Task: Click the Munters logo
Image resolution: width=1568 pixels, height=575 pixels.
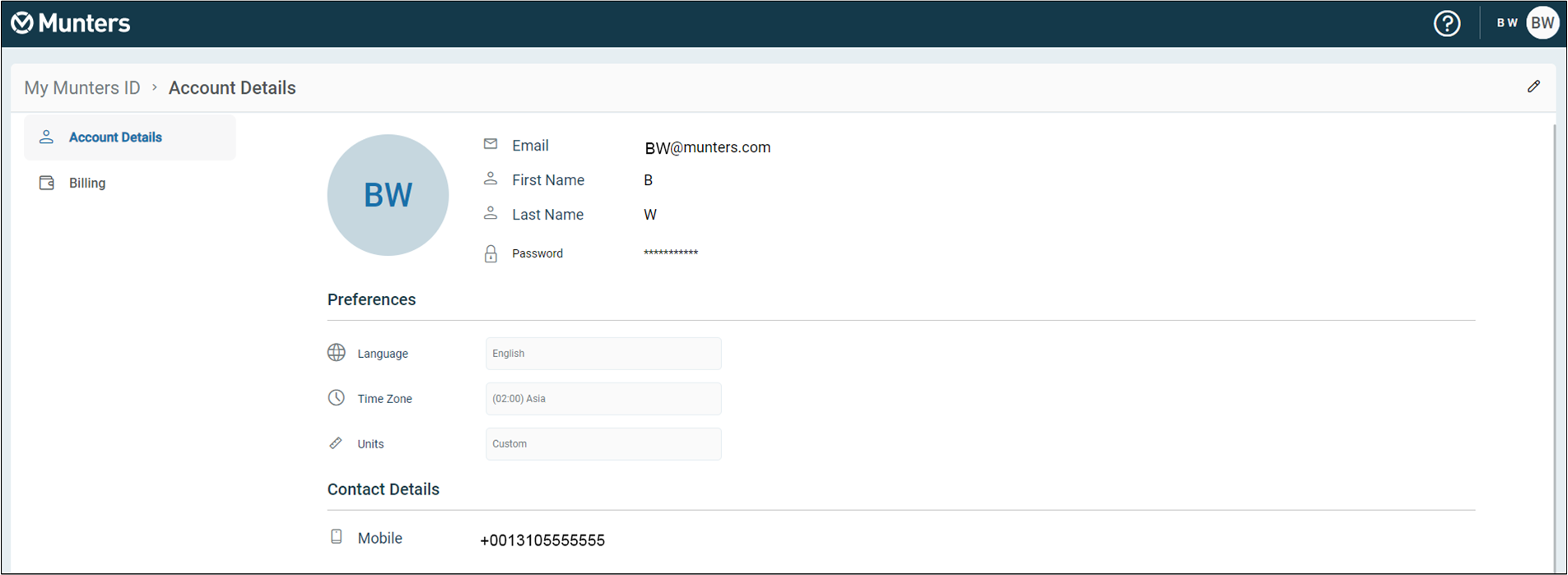Action: (71, 23)
